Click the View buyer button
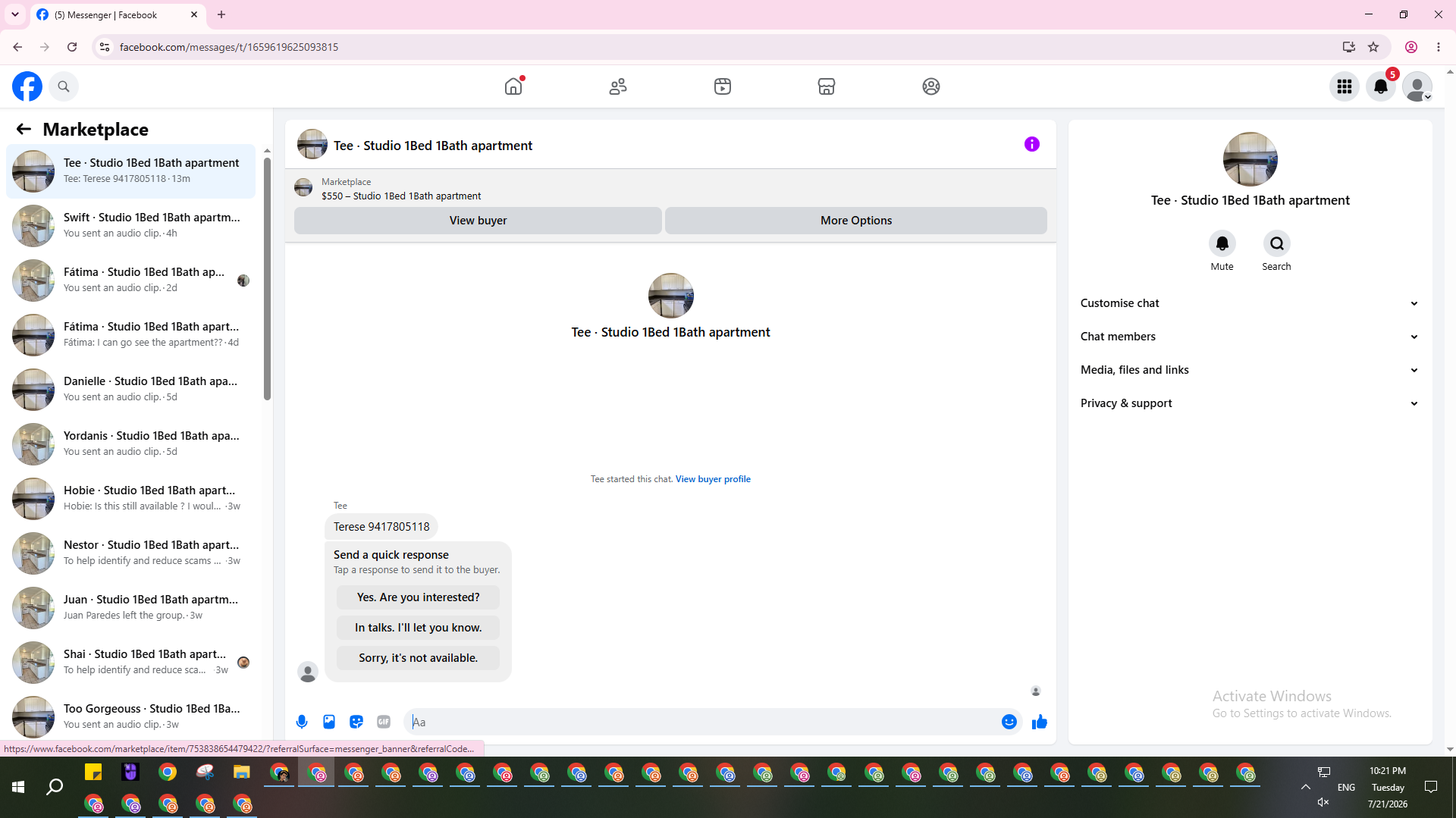Viewport: 1456px width, 818px height. pyautogui.click(x=478, y=221)
